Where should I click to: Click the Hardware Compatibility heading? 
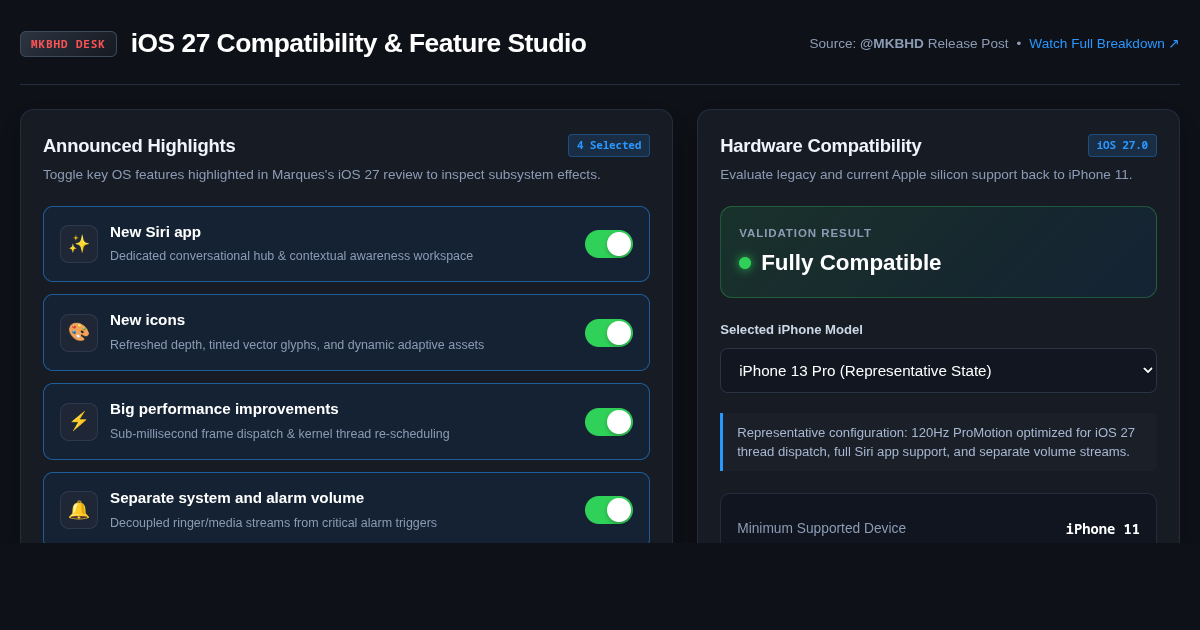(x=821, y=146)
